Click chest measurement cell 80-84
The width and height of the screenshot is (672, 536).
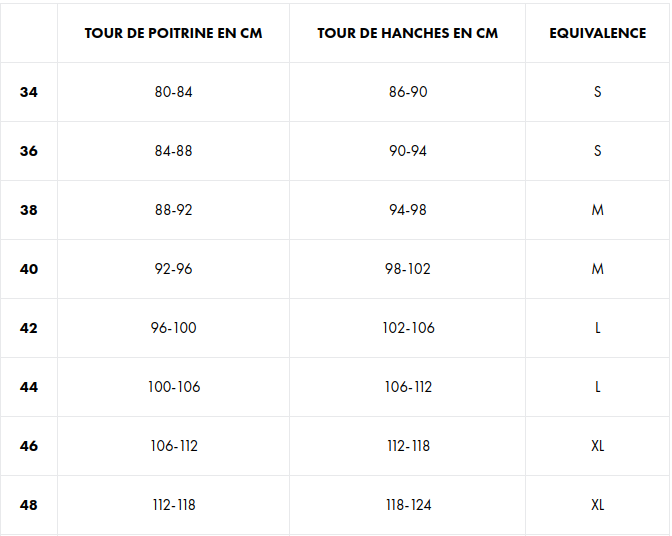click(x=173, y=92)
